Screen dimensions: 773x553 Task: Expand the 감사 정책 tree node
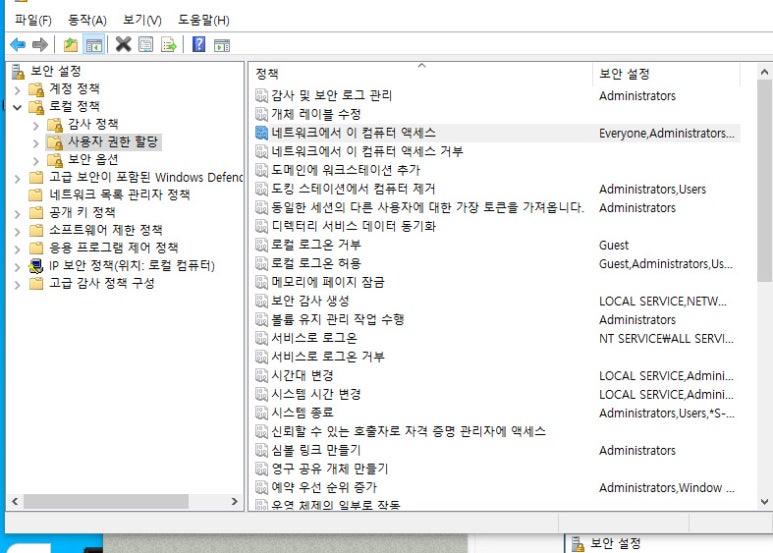pos(35,125)
